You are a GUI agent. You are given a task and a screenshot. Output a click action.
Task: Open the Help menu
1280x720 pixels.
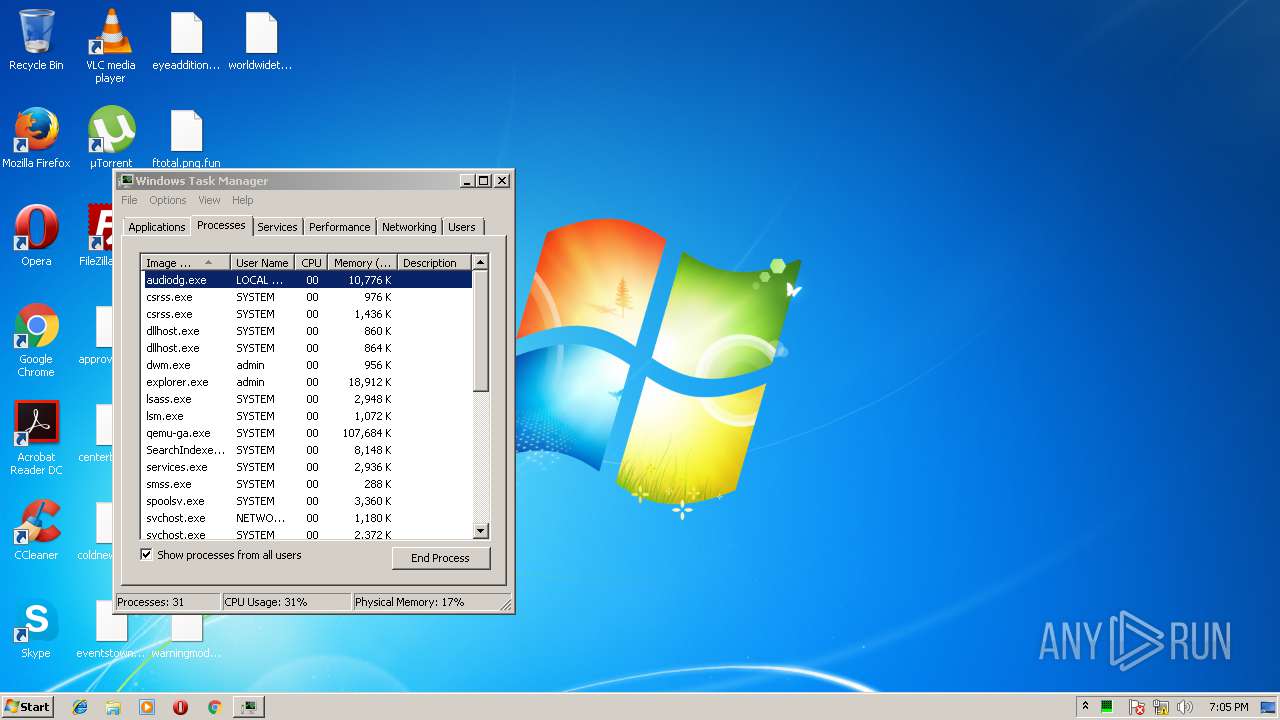click(243, 200)
